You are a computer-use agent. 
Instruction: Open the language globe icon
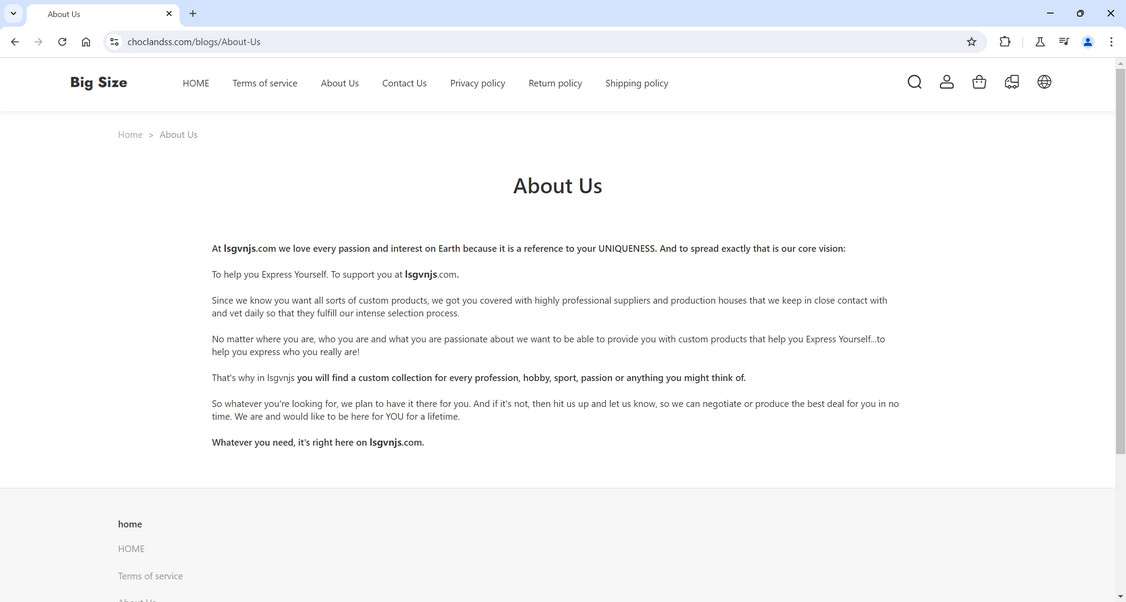point(1044,82)
